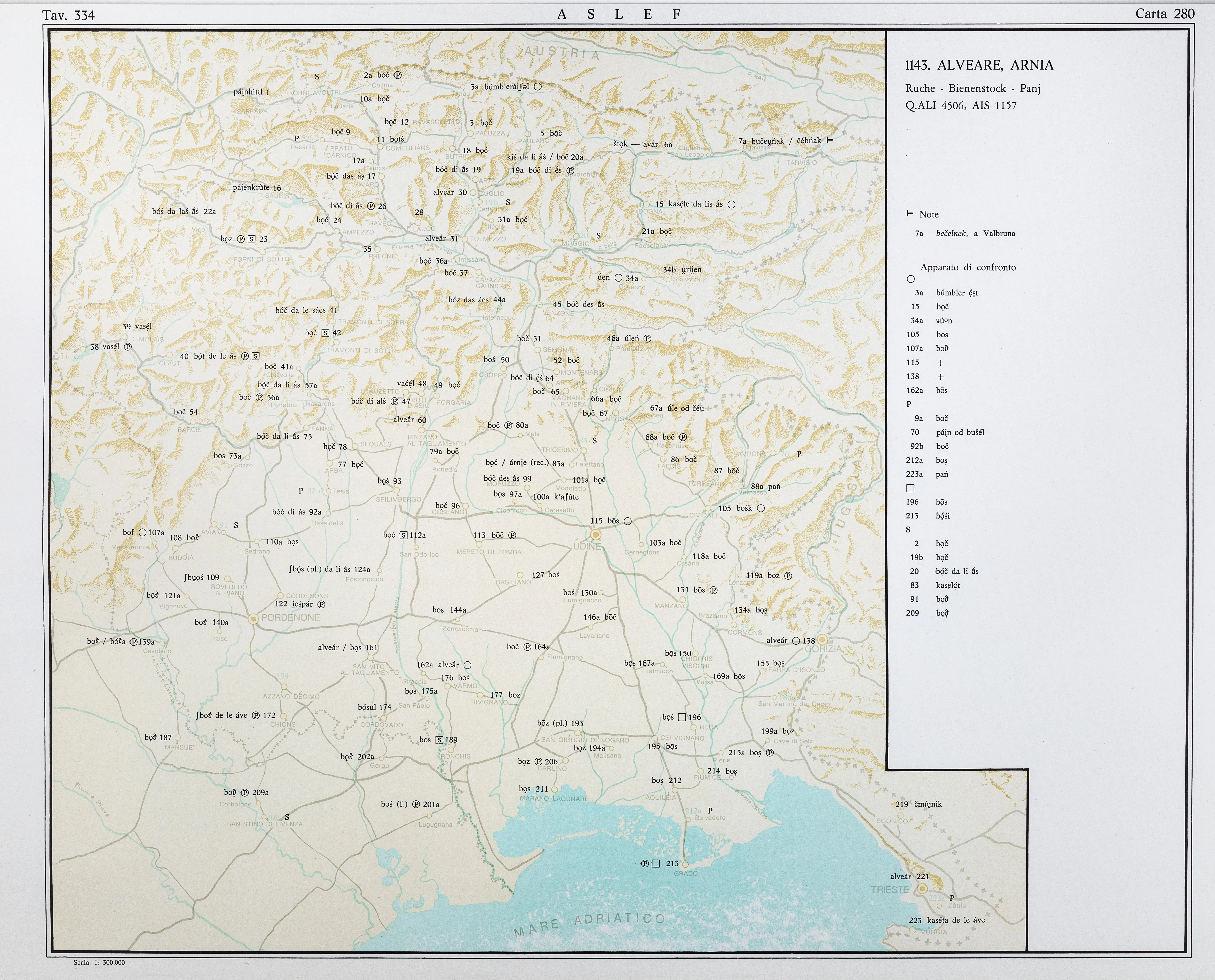
Task: Click the Tav. 334 header text
Action: point(68,15)
